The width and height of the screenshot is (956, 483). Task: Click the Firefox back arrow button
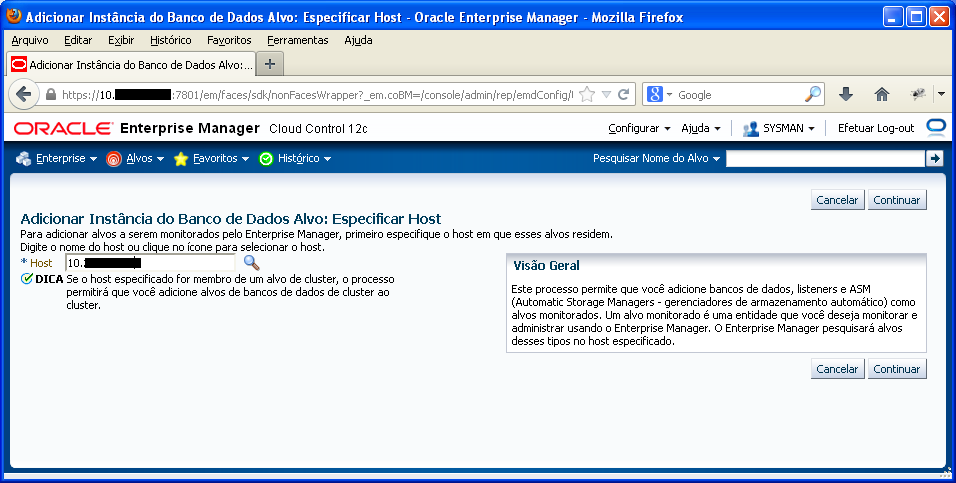coord(24,95)
